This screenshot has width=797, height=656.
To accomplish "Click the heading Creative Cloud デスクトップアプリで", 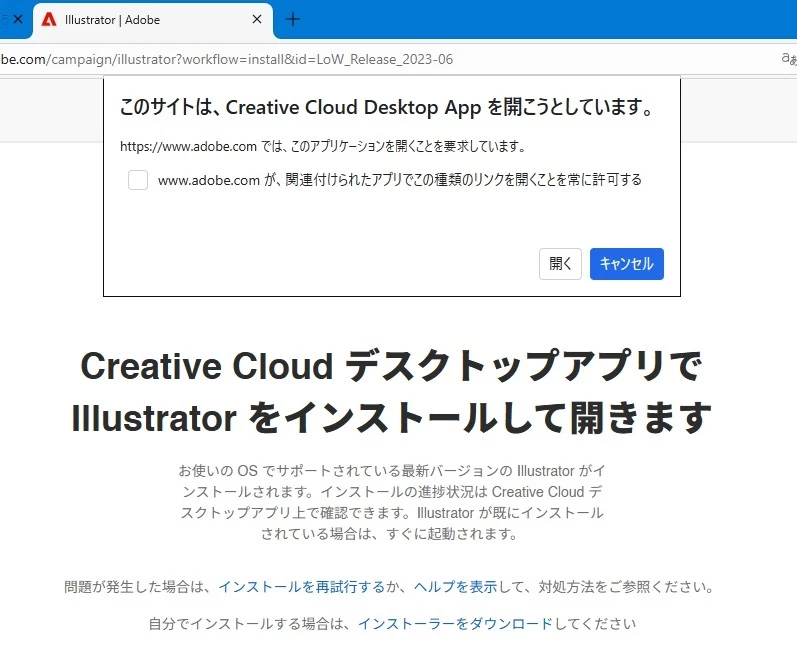I will [391, 366].
